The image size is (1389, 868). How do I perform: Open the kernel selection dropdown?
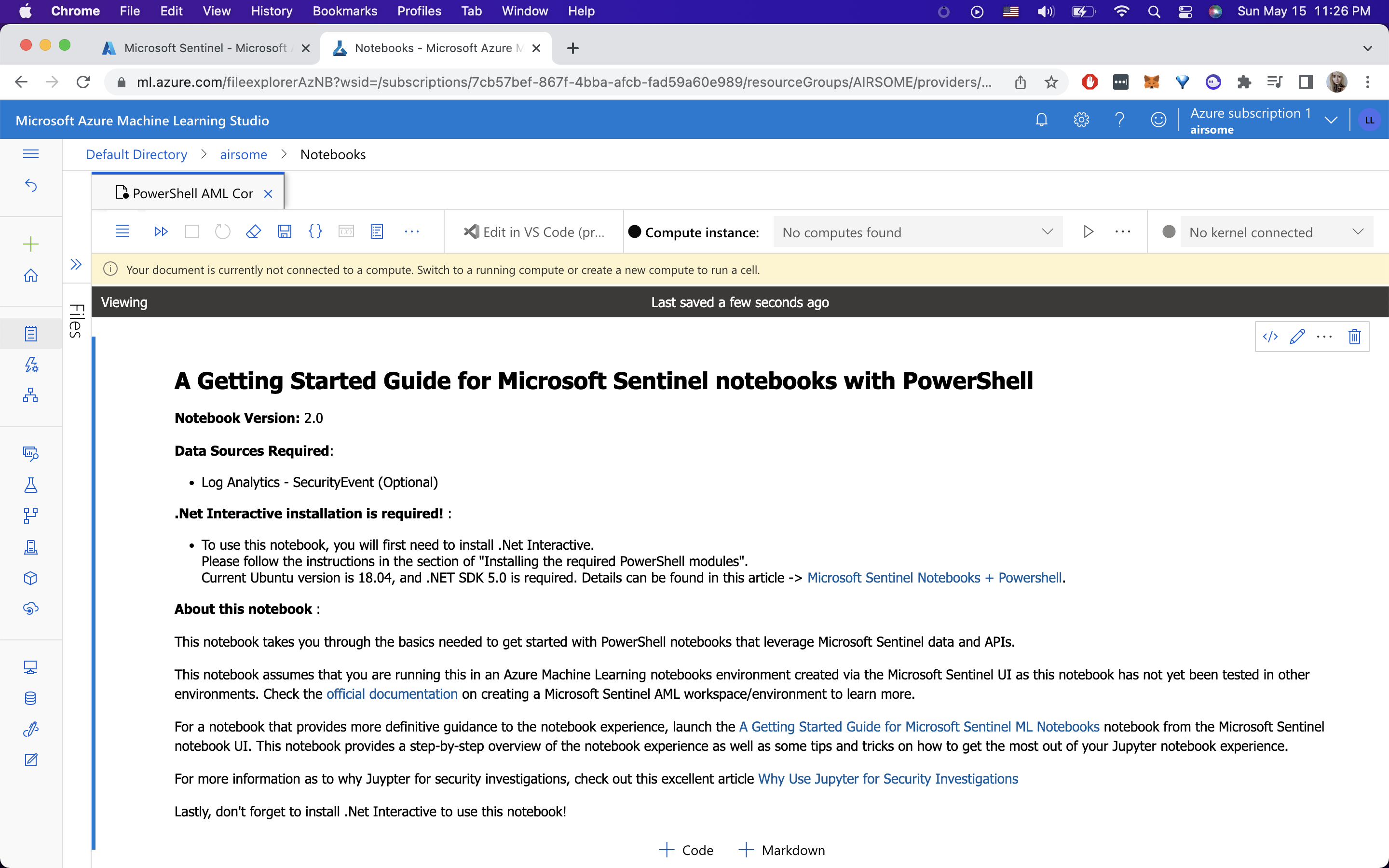coord(1275,232)
